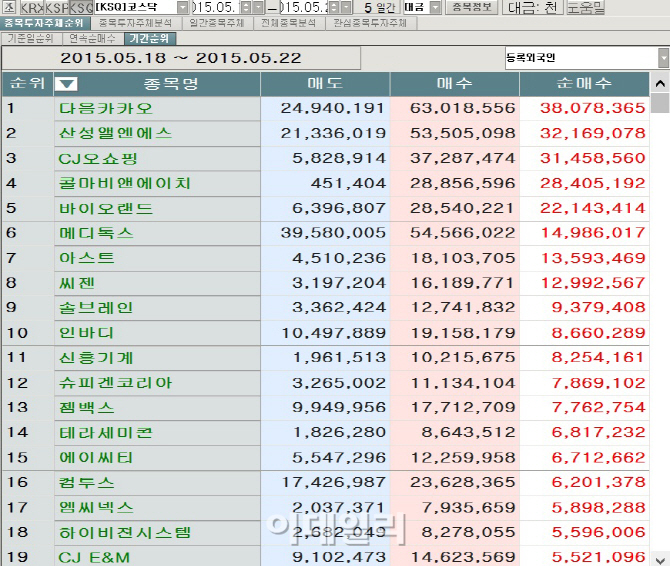The image size is (670, 566).
Task: Click the end date stepper arrows
Action: coord(334,7)
